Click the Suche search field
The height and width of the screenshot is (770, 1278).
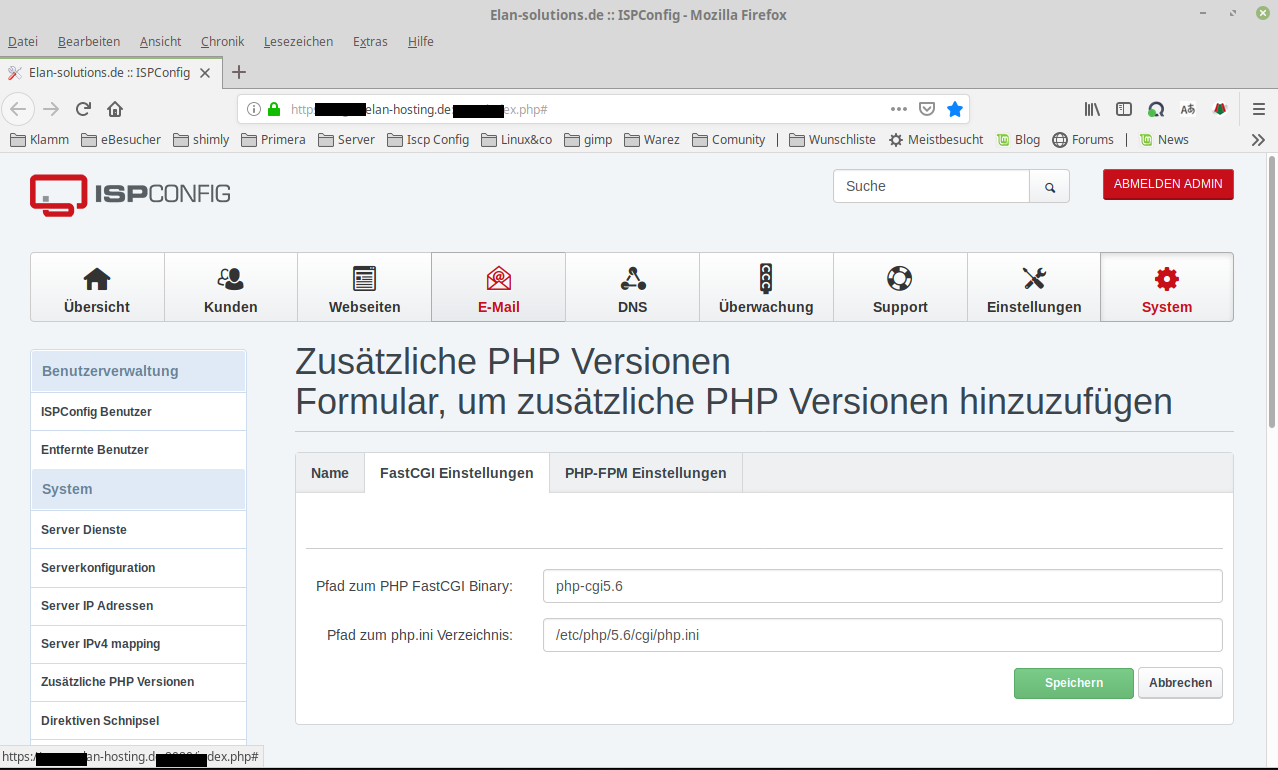pyautogui.click(x=931, y=186)
